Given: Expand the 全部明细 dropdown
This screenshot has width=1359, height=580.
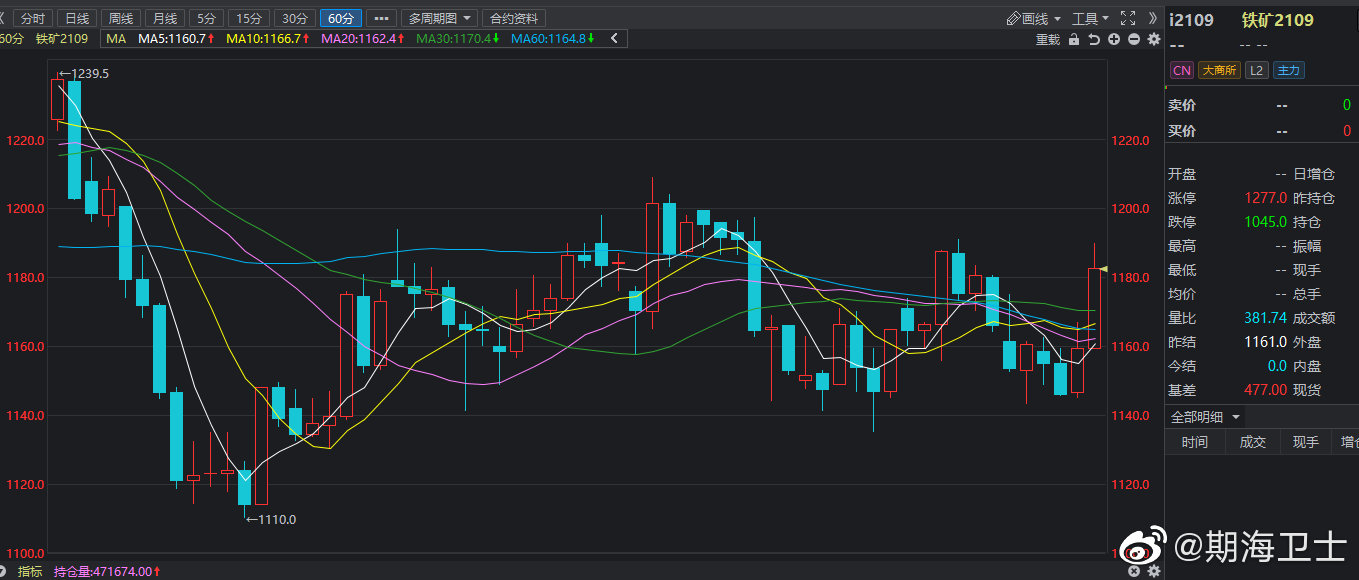Looking at the screenshot, I should pyautogui.click(x=1205, y=417).
